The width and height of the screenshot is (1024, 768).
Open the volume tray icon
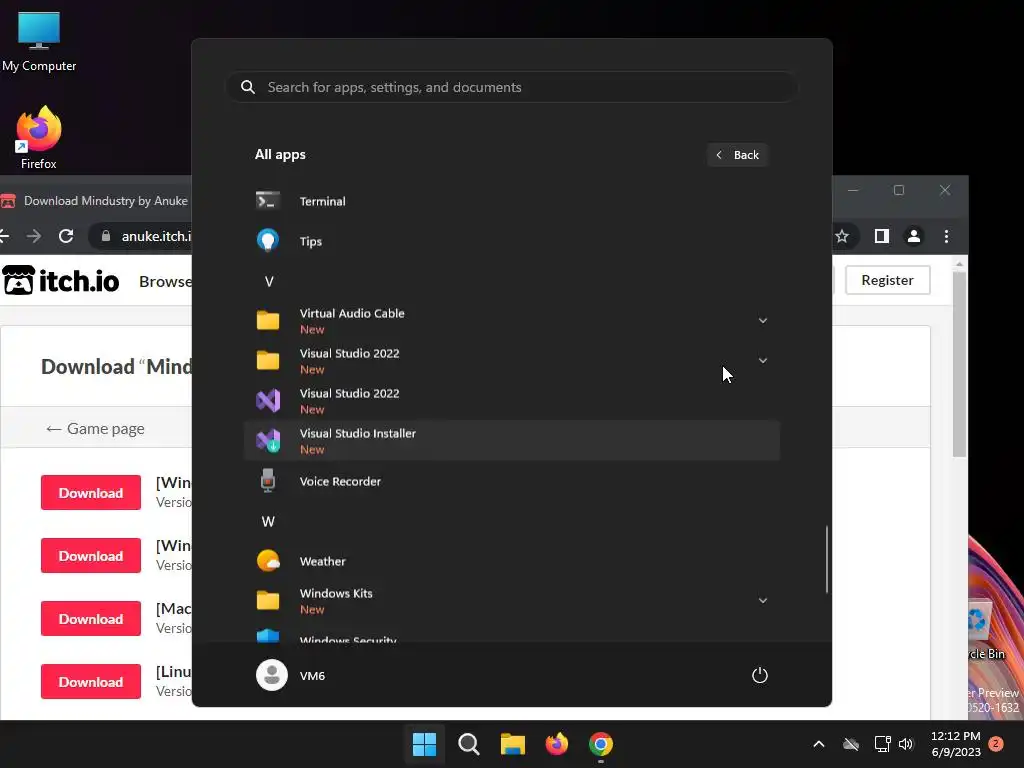pos(906,744)
